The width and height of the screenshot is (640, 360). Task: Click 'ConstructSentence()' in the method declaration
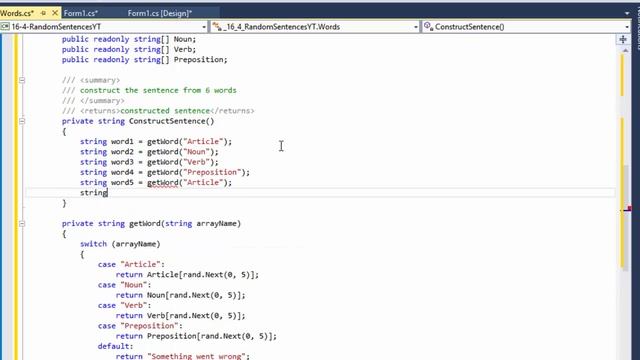pos(171,121)
